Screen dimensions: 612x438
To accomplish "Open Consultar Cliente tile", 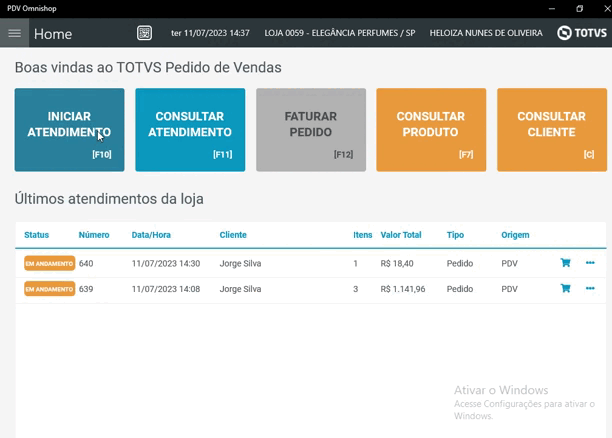I will coord(552,130).
